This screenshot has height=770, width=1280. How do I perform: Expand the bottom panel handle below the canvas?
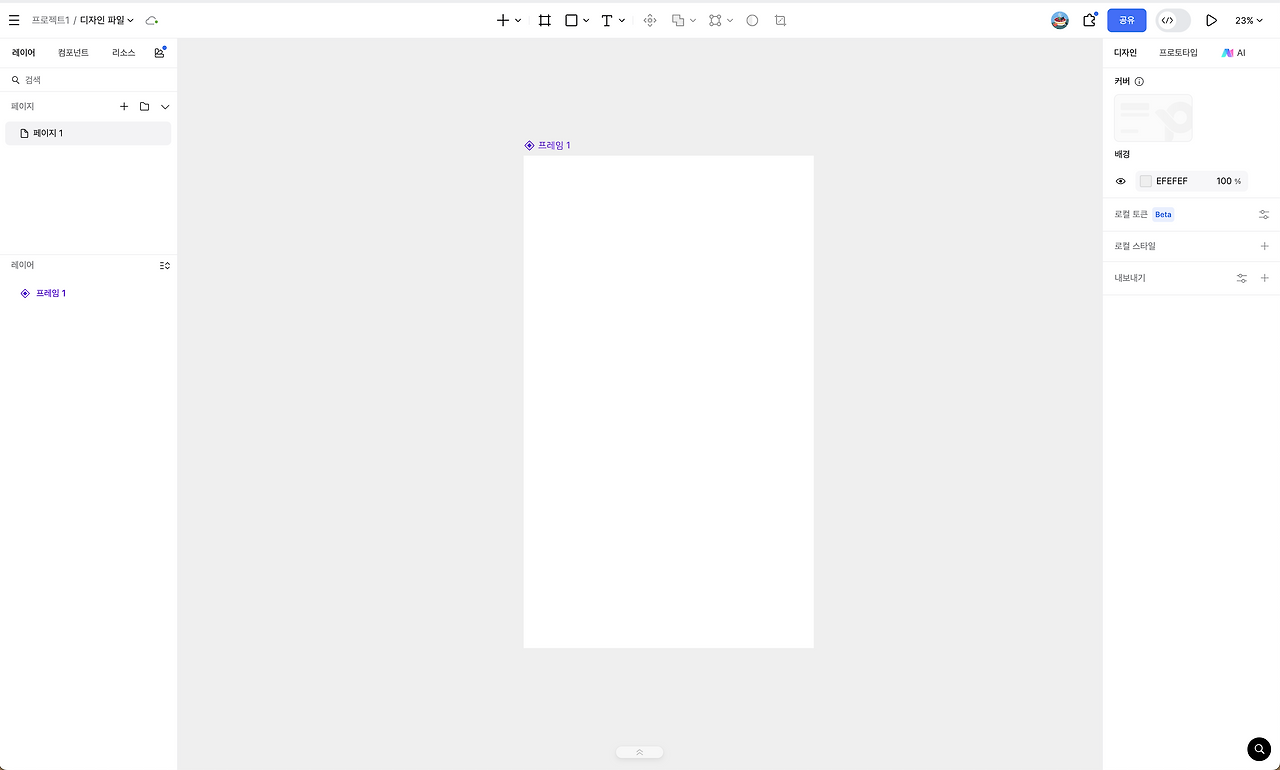(640, 752)
